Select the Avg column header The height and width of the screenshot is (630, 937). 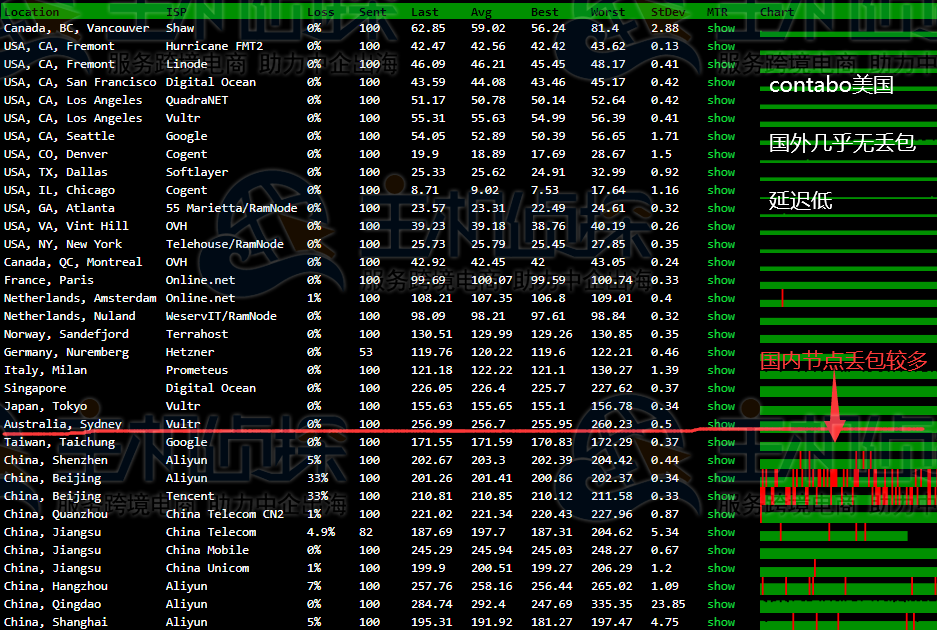[x=481, y=12]
